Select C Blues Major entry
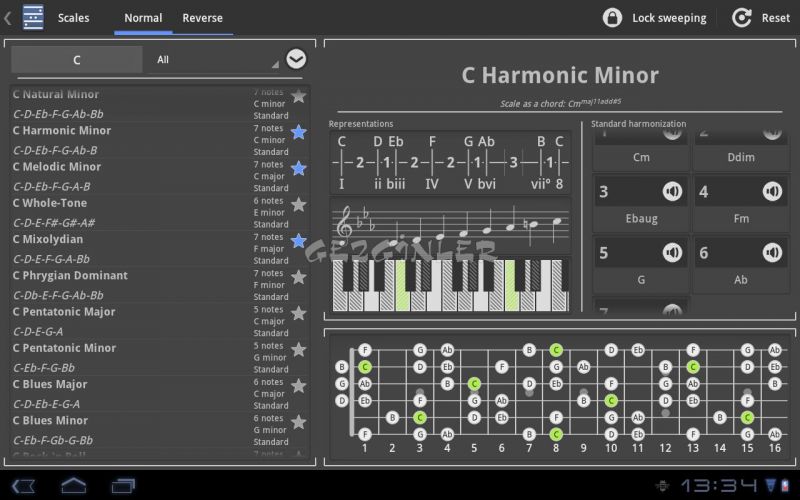The height and width of the screenshot is (500, 800). coord(160,393)
